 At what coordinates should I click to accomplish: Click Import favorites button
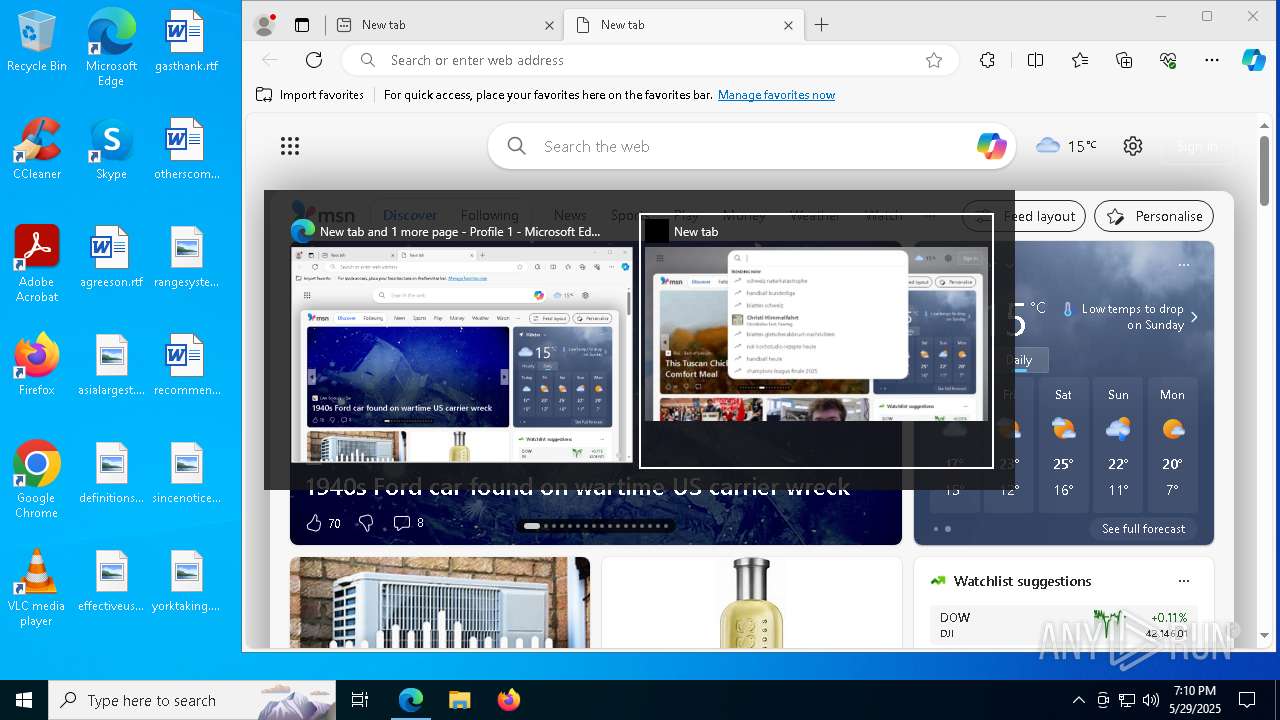click(x=310, y=95)
